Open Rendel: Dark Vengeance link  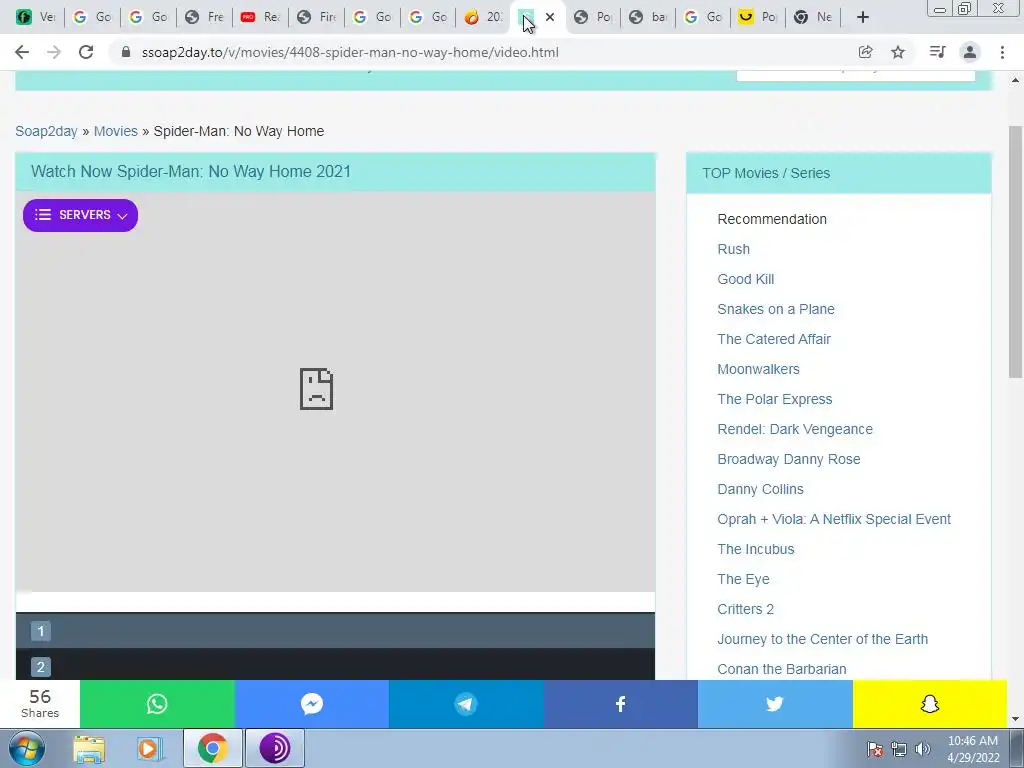pyautogui.click(x=795, y=430)
